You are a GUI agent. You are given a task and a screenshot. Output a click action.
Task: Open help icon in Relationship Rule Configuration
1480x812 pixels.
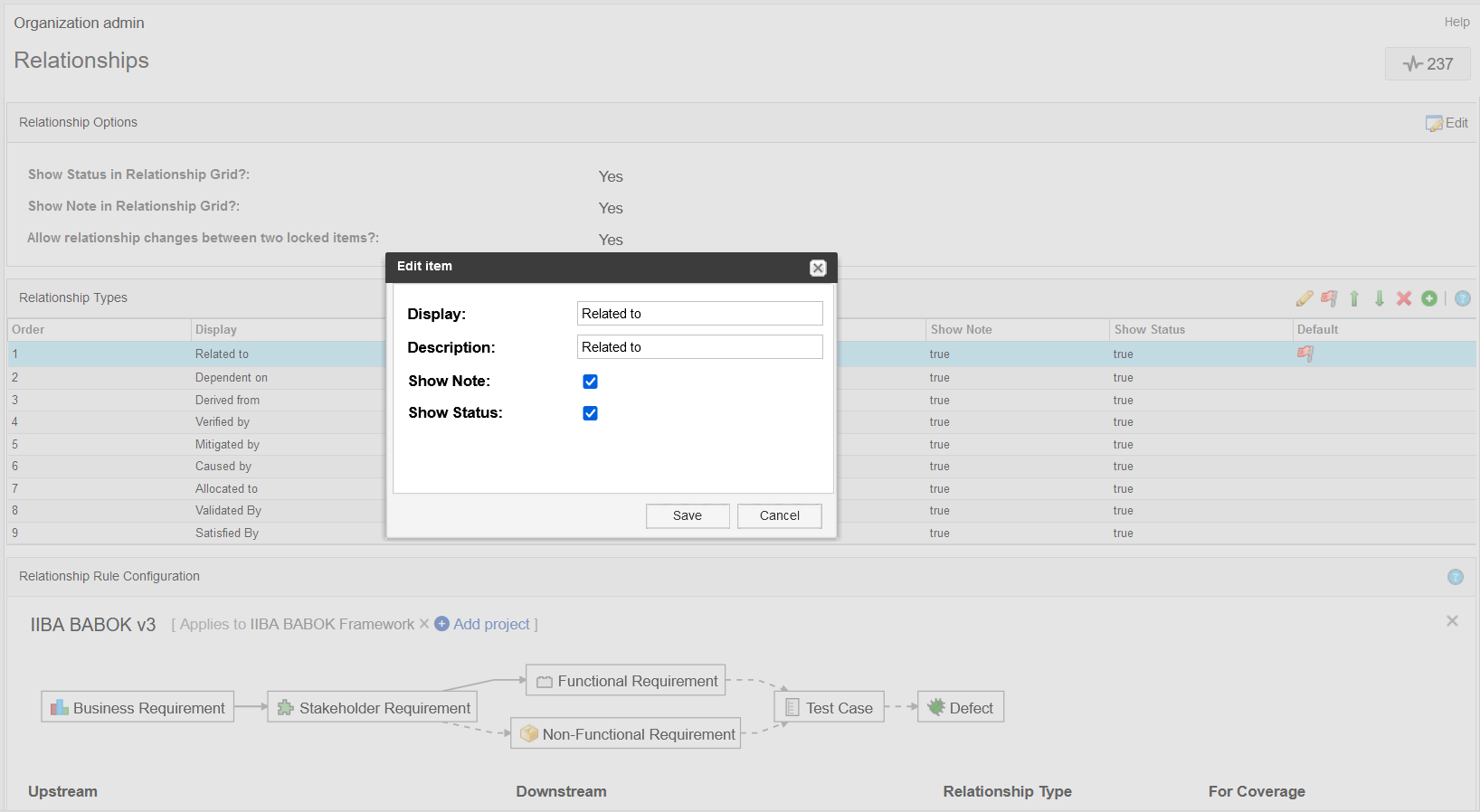pos(1456,577)
